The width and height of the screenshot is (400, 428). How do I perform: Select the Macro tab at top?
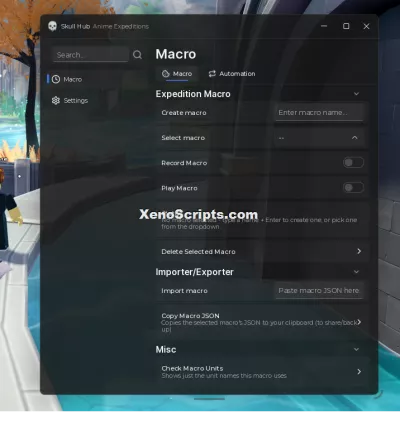tap(177, 74)
